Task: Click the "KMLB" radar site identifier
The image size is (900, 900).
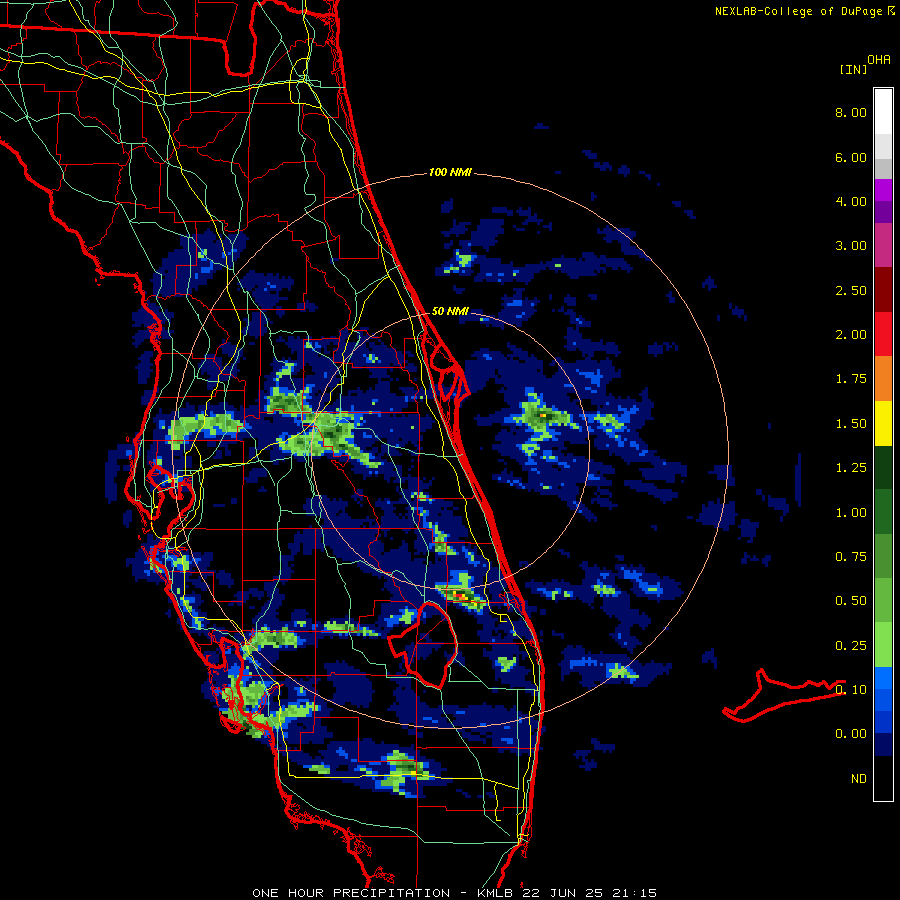Action: coord(496,893)
